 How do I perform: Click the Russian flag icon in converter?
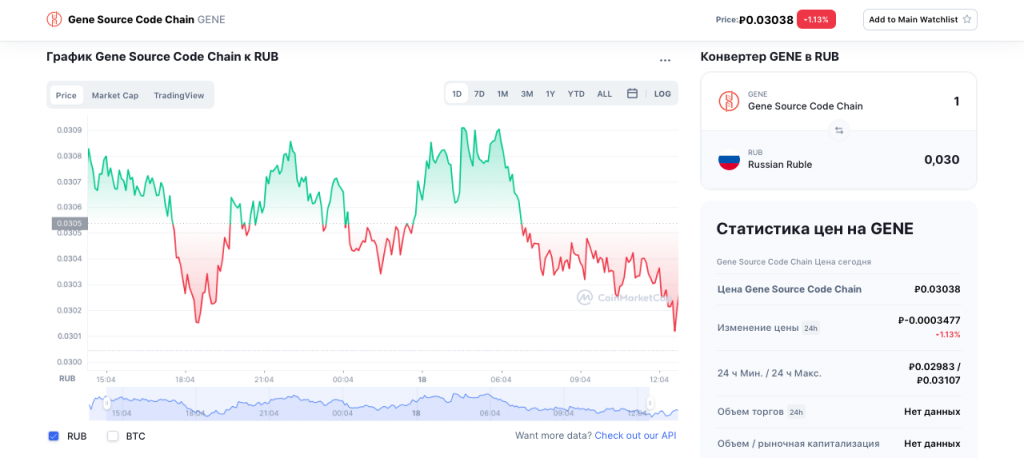[728, 159]
